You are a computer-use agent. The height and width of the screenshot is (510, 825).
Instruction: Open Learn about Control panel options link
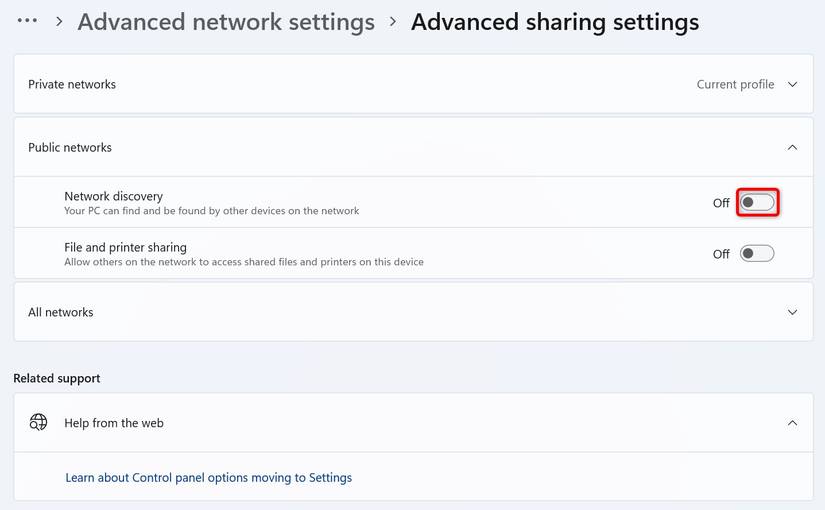pyautogui.click(x=208, y=478)
